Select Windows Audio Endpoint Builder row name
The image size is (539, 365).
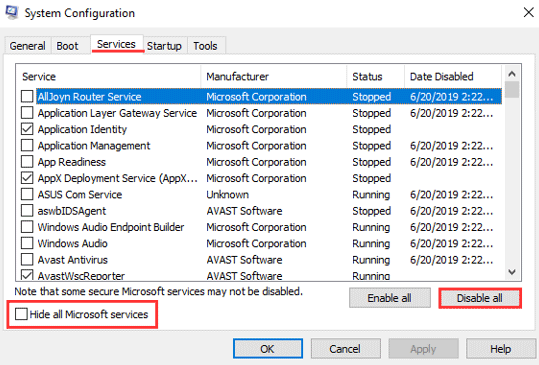click(x=111, y=227)
